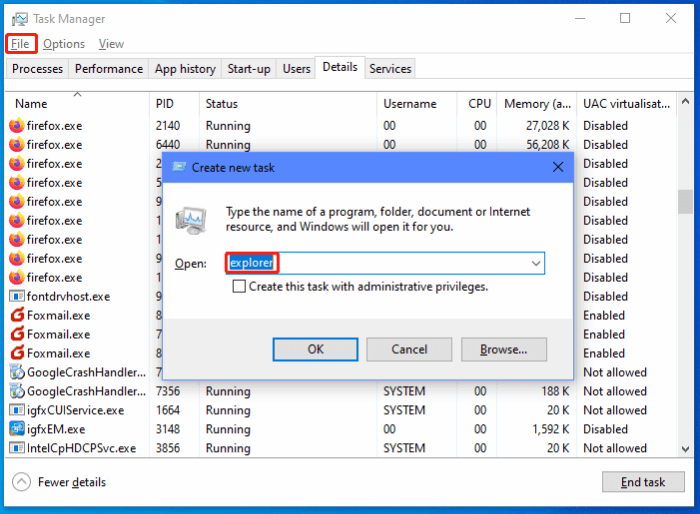Click memory value 56,208 K
This screenshot has width=700, height=514.
pos(547,145)
